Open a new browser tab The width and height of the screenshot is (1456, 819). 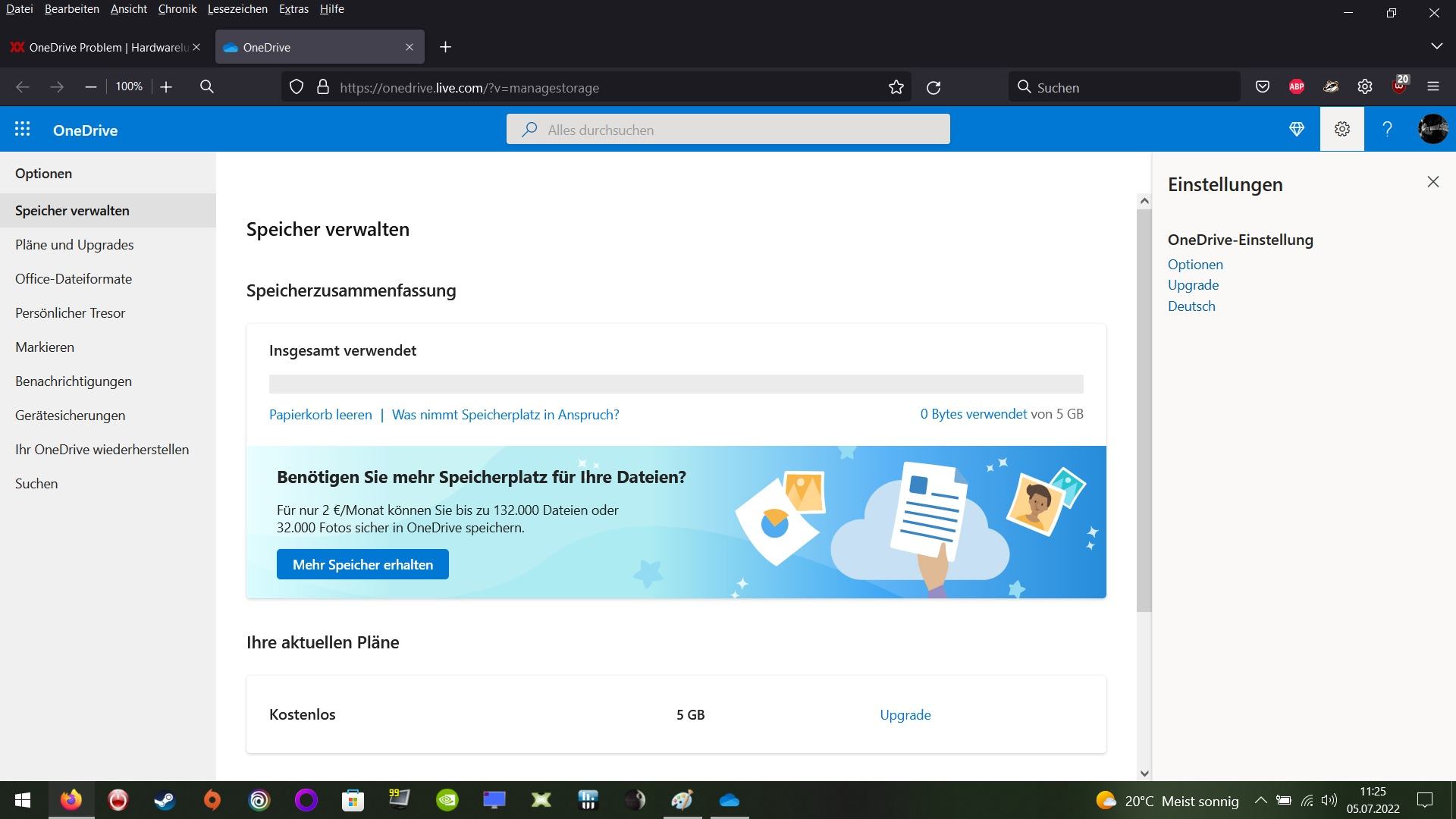pyautogui.click(x=445, y=47)
